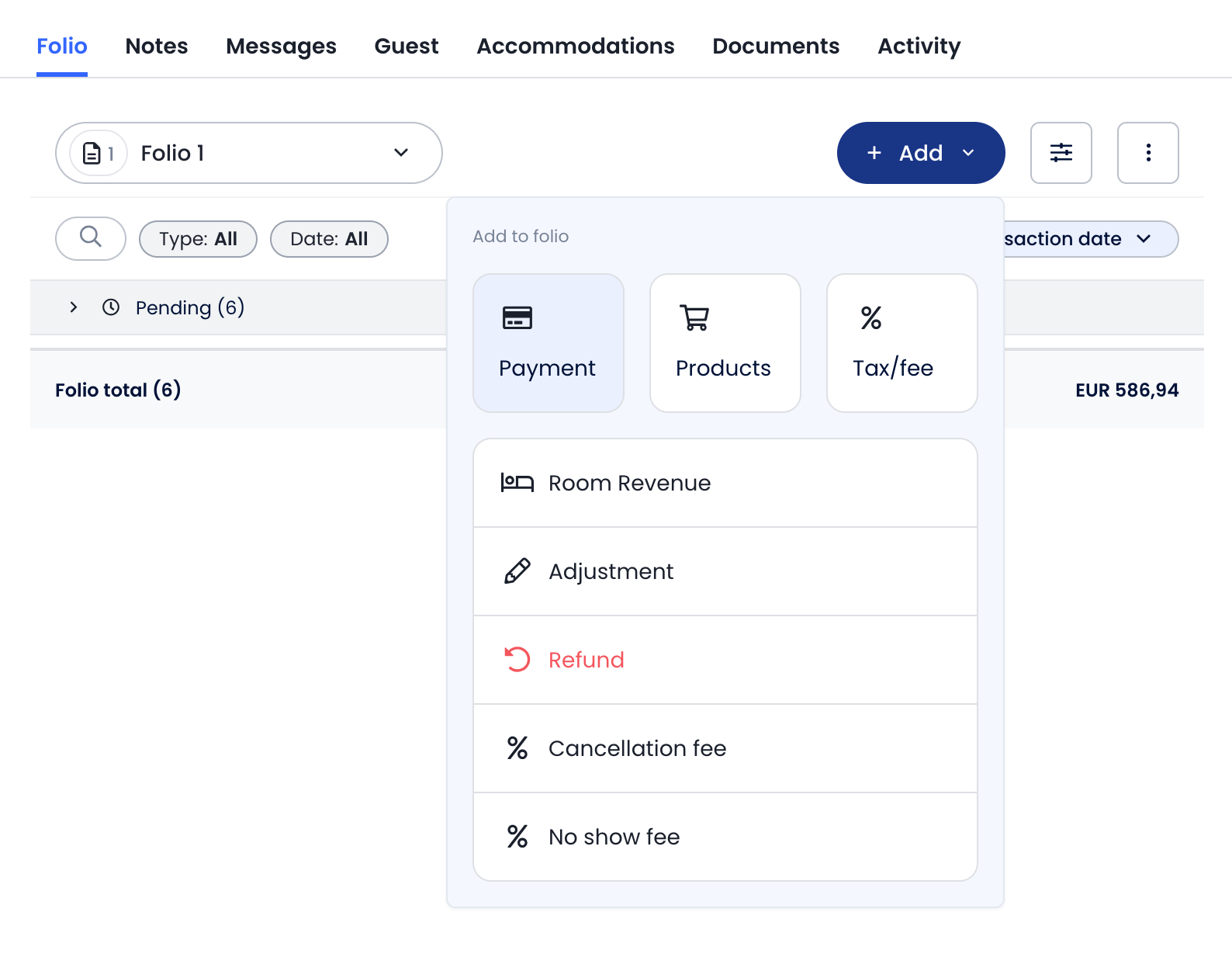Select the Payment card tile
This screenshot has width=1232, height=964.
pos(549,343)
